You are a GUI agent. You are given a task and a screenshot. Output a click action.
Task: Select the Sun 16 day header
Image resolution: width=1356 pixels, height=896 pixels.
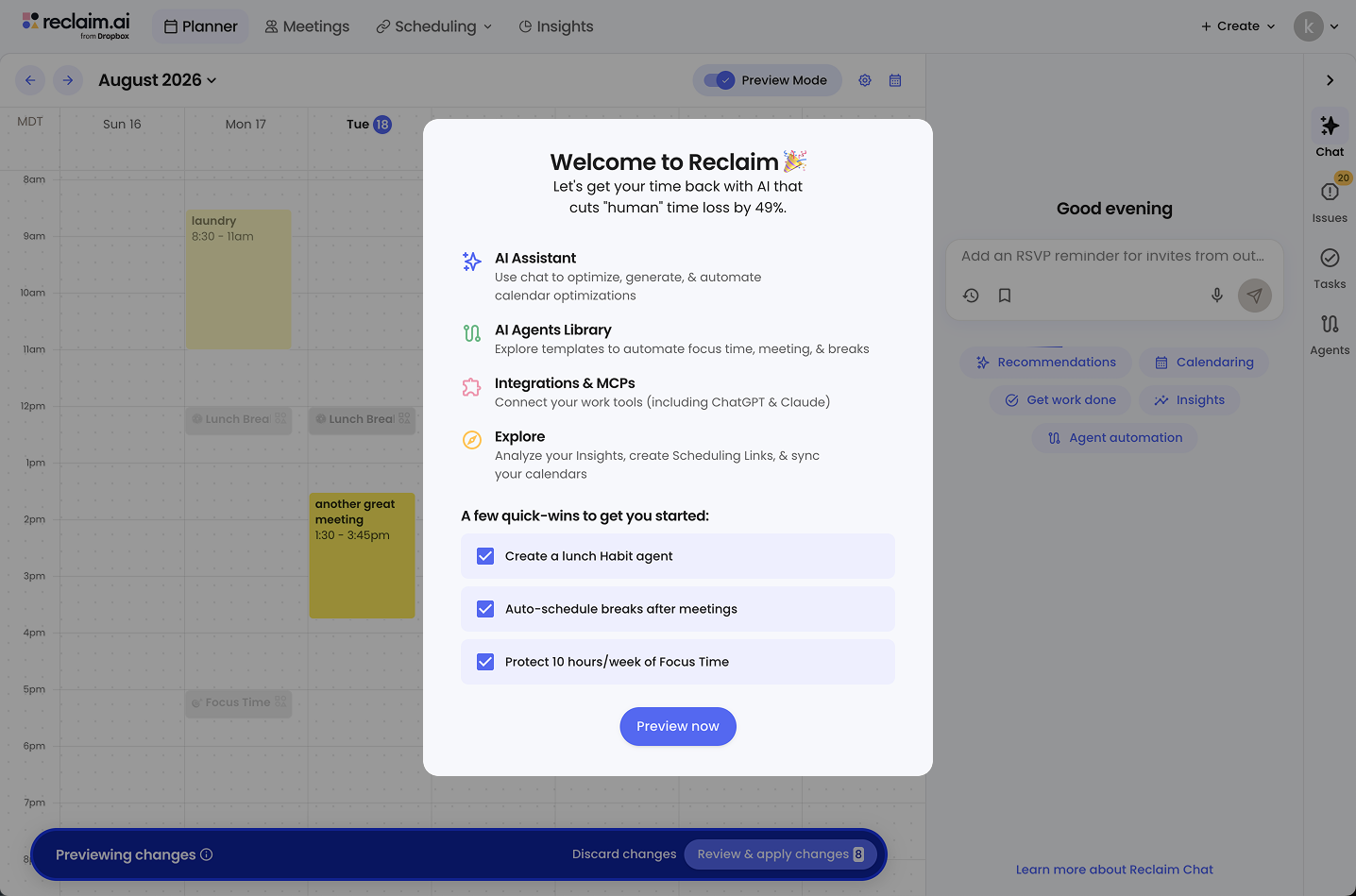[x=122, y=125]
